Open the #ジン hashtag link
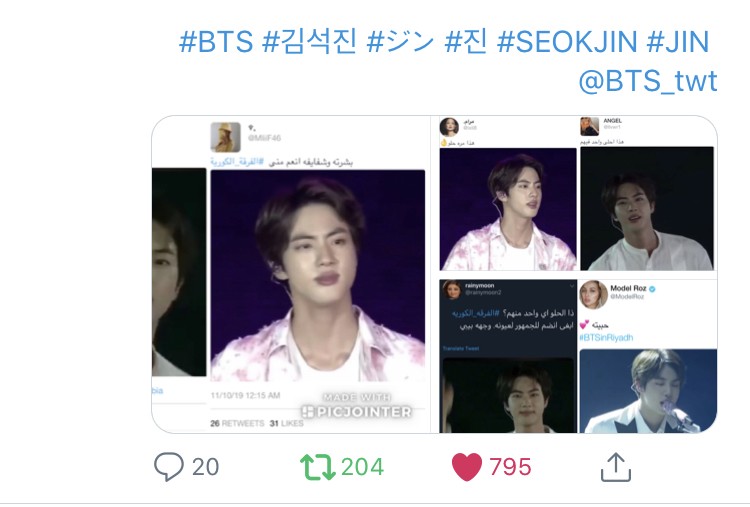 coord(400,42)
